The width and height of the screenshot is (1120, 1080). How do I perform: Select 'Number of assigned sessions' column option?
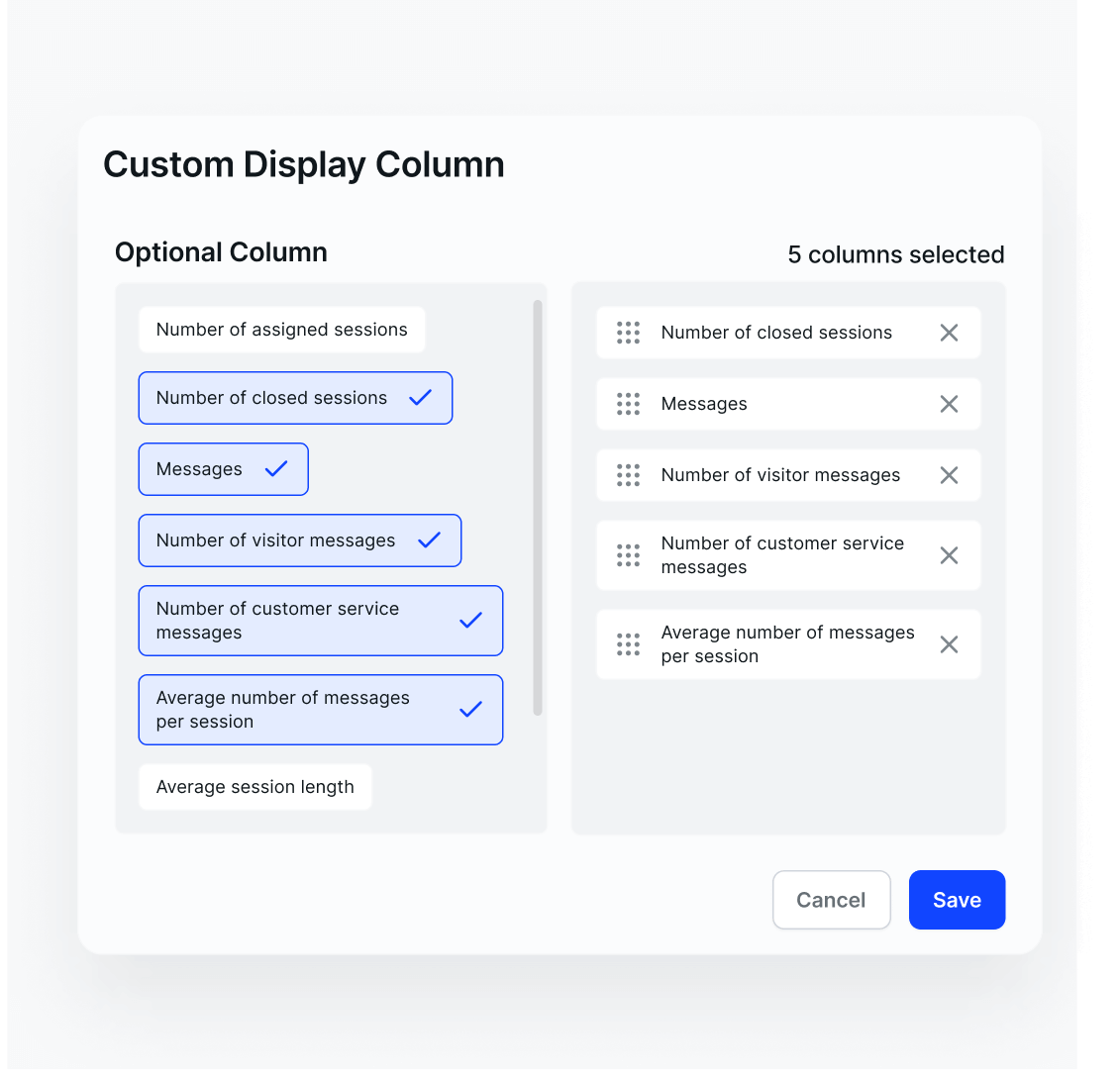pos(281,330)
